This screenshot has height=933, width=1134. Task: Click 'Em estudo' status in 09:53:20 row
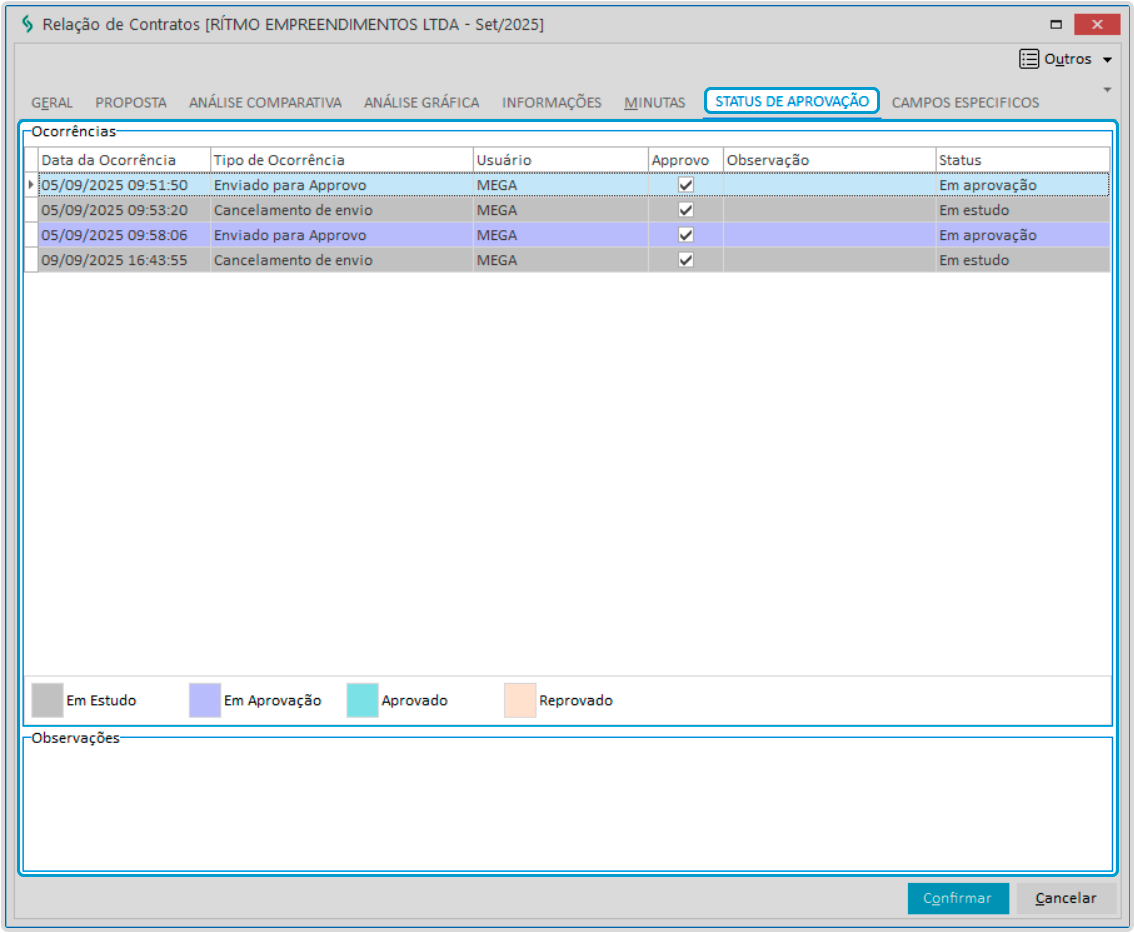(974, 210)
